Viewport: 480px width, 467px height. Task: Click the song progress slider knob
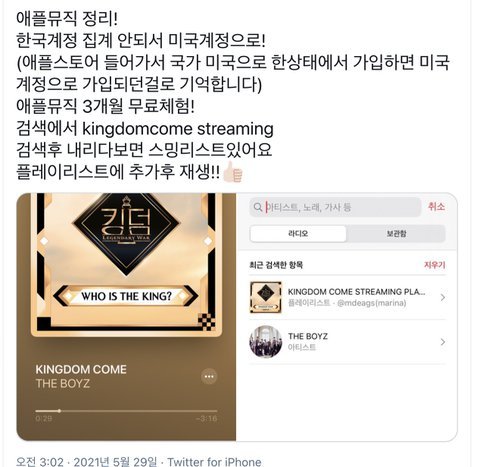click(x=59, y=411)
